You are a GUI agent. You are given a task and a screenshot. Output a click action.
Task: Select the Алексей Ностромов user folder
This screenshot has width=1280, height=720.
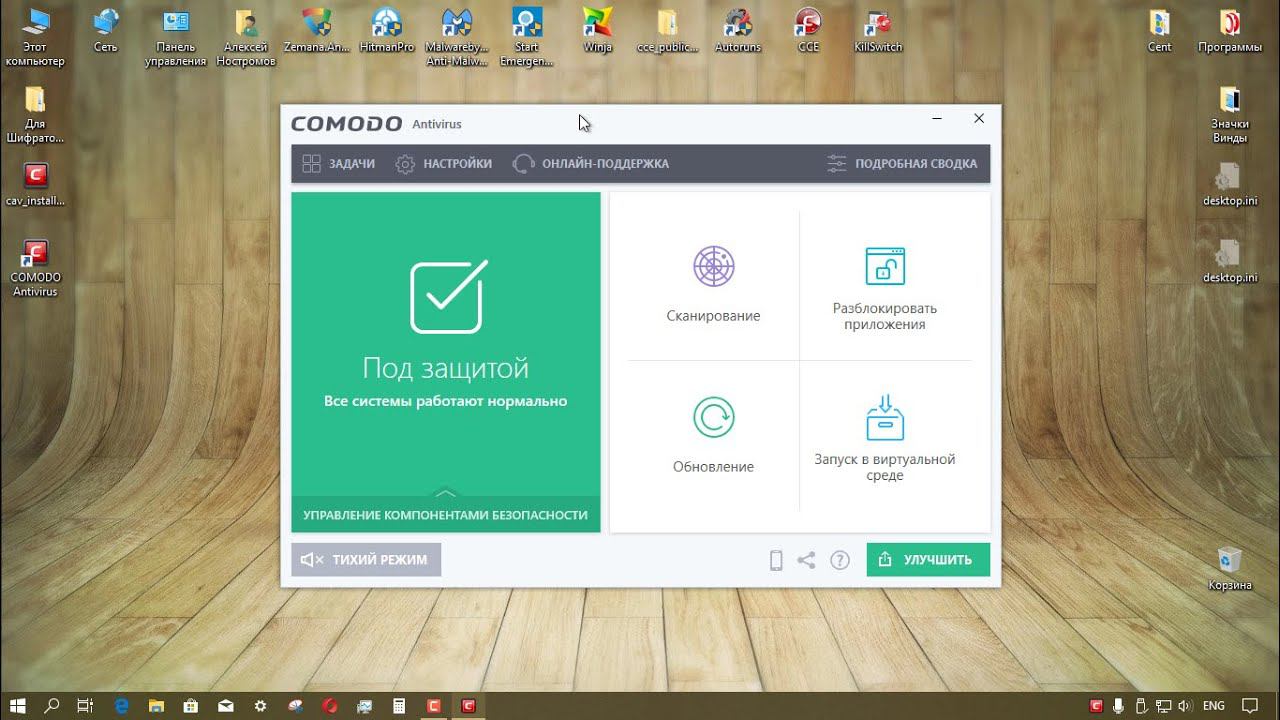[245, 37]
